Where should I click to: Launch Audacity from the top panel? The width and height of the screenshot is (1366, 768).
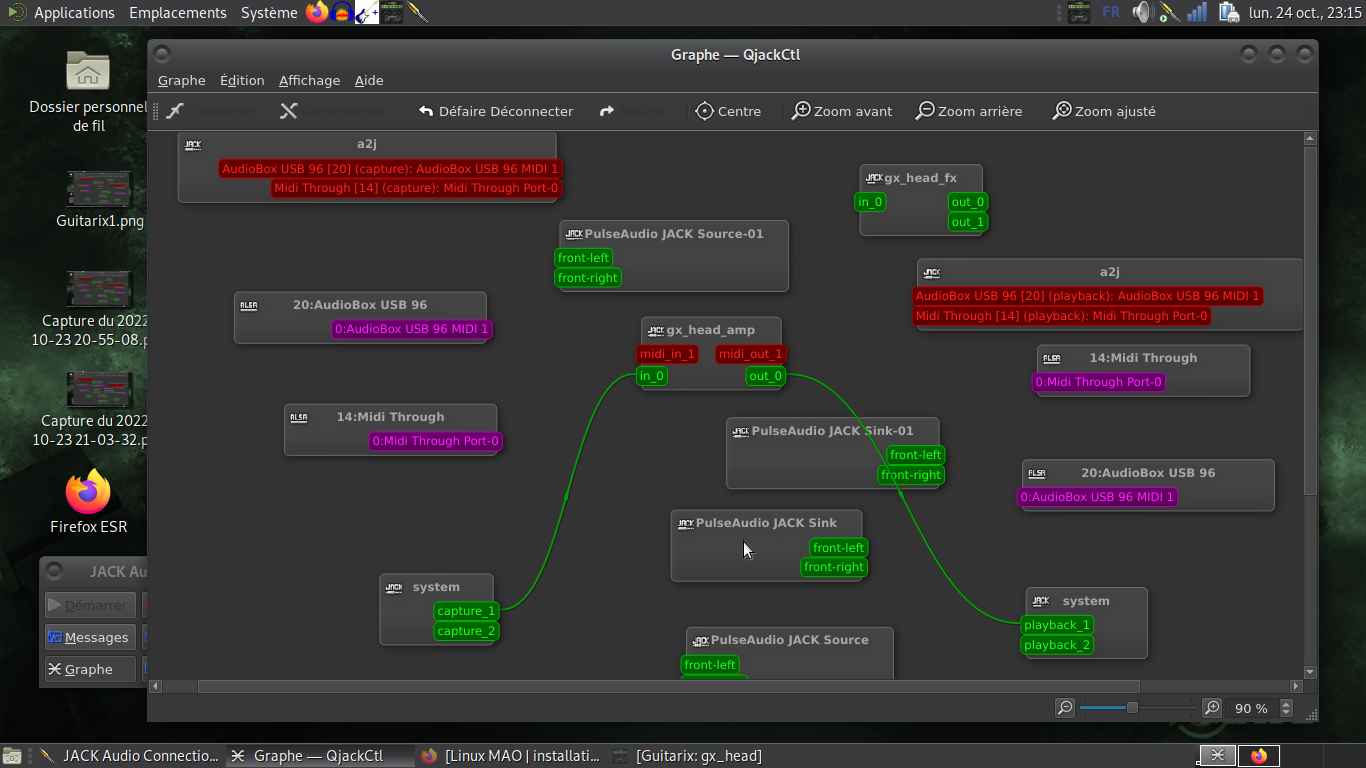click(342, 12)
